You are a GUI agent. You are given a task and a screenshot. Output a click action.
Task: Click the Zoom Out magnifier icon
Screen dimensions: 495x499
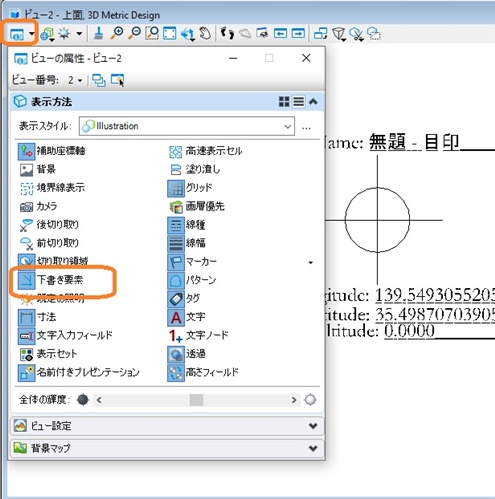click(x=135, y=33)
